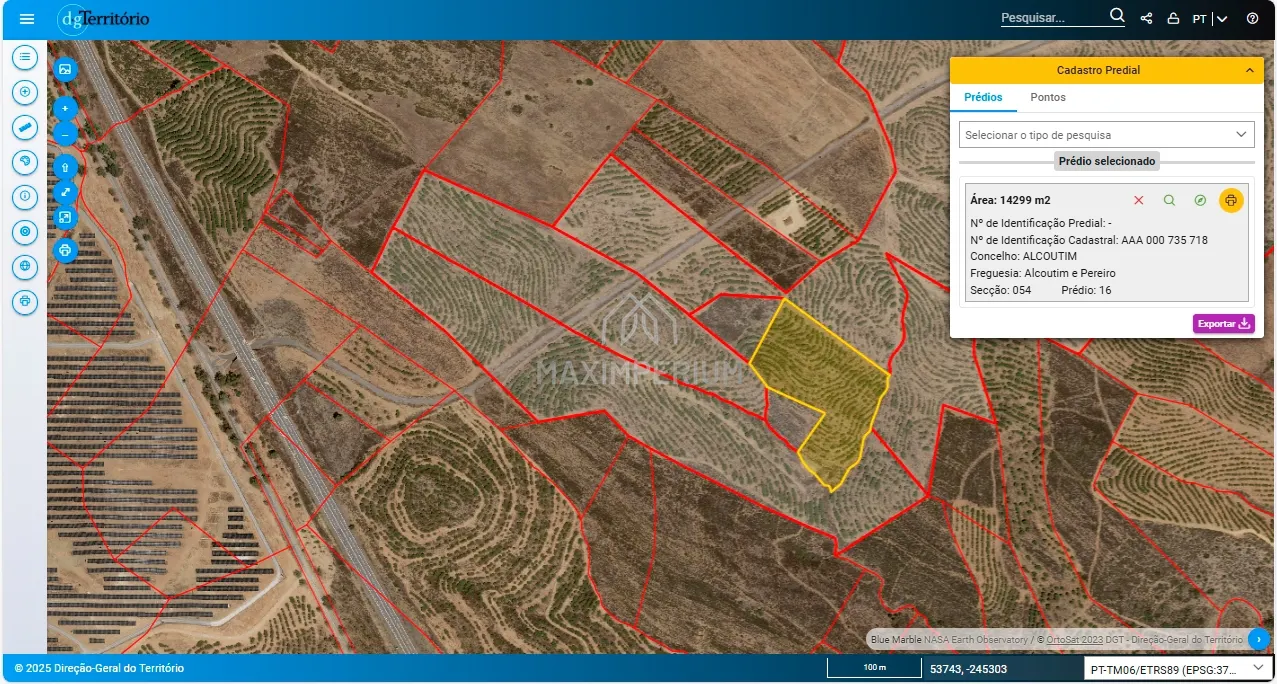The height and width of the screenshot is (684, 1277).
Task: Click the fullscreen diagonal arrows map button
Action: [x=65, y=192]
